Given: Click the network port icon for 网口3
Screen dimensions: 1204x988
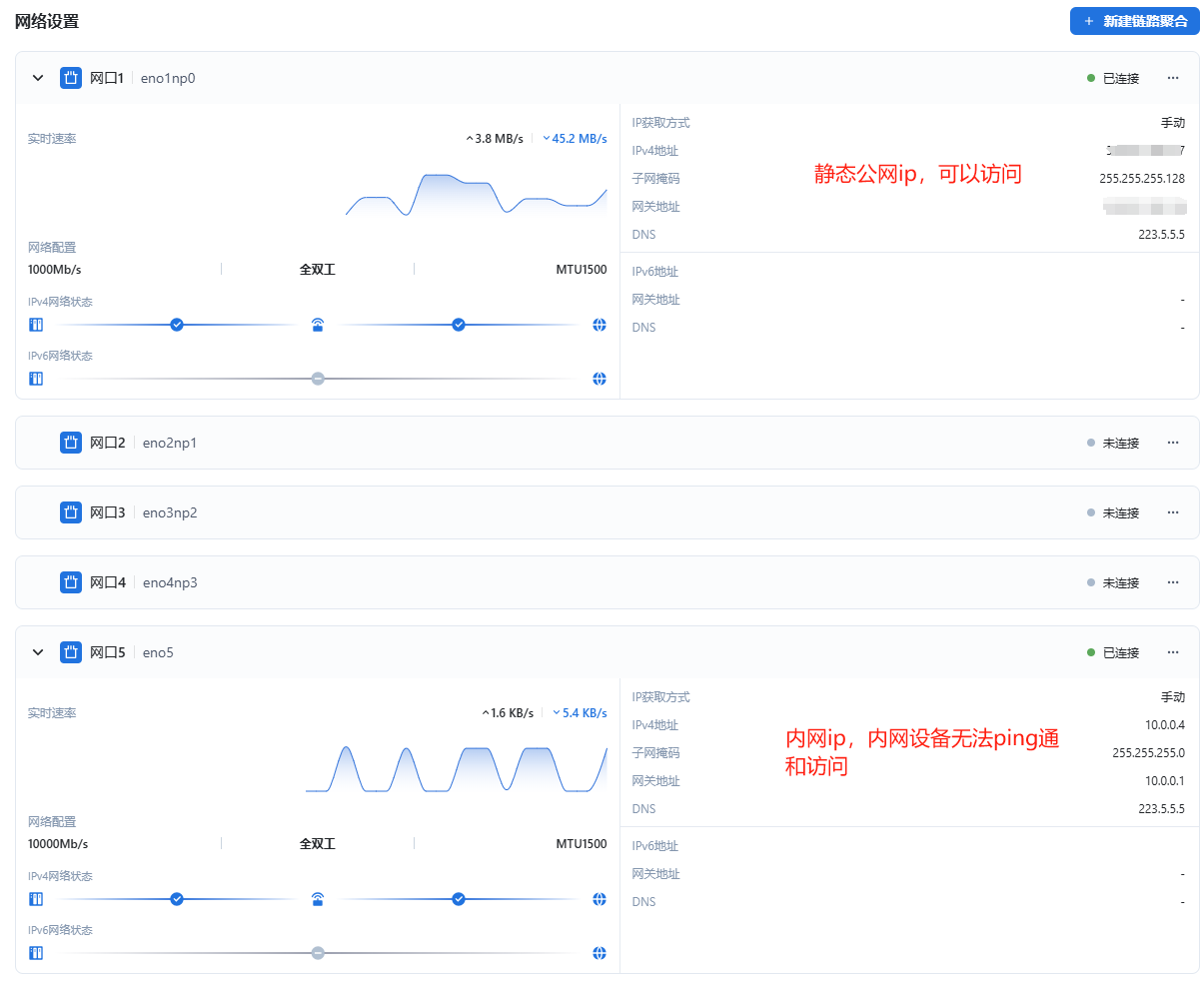Looking at the screenshot, I should [70, 512].
